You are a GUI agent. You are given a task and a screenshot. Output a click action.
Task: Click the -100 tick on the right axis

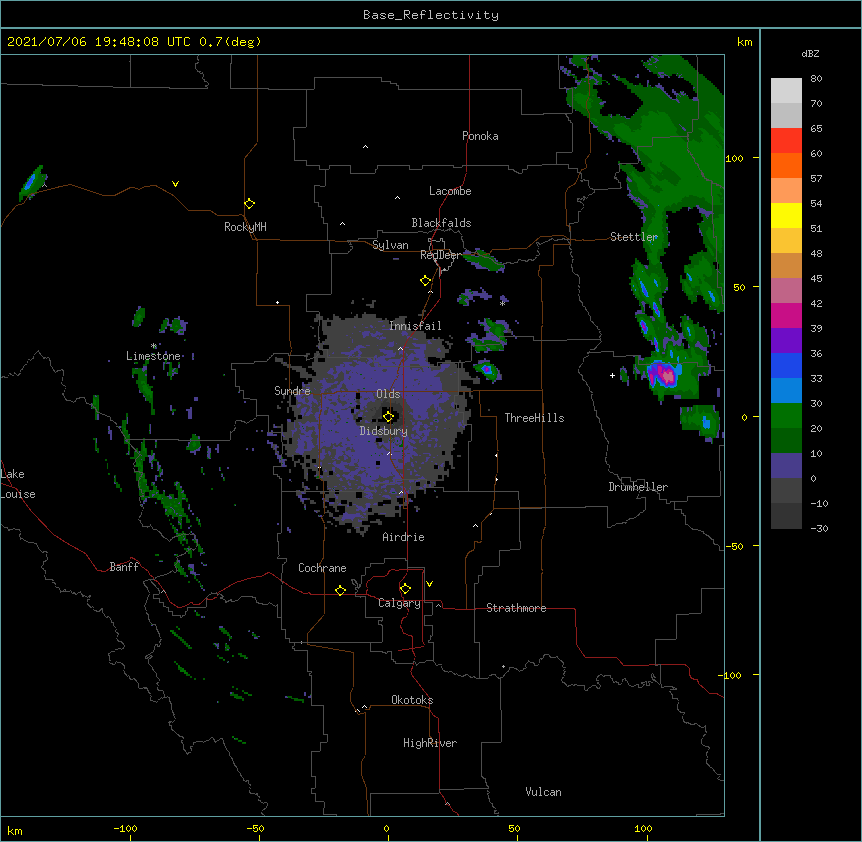point(730,675)
